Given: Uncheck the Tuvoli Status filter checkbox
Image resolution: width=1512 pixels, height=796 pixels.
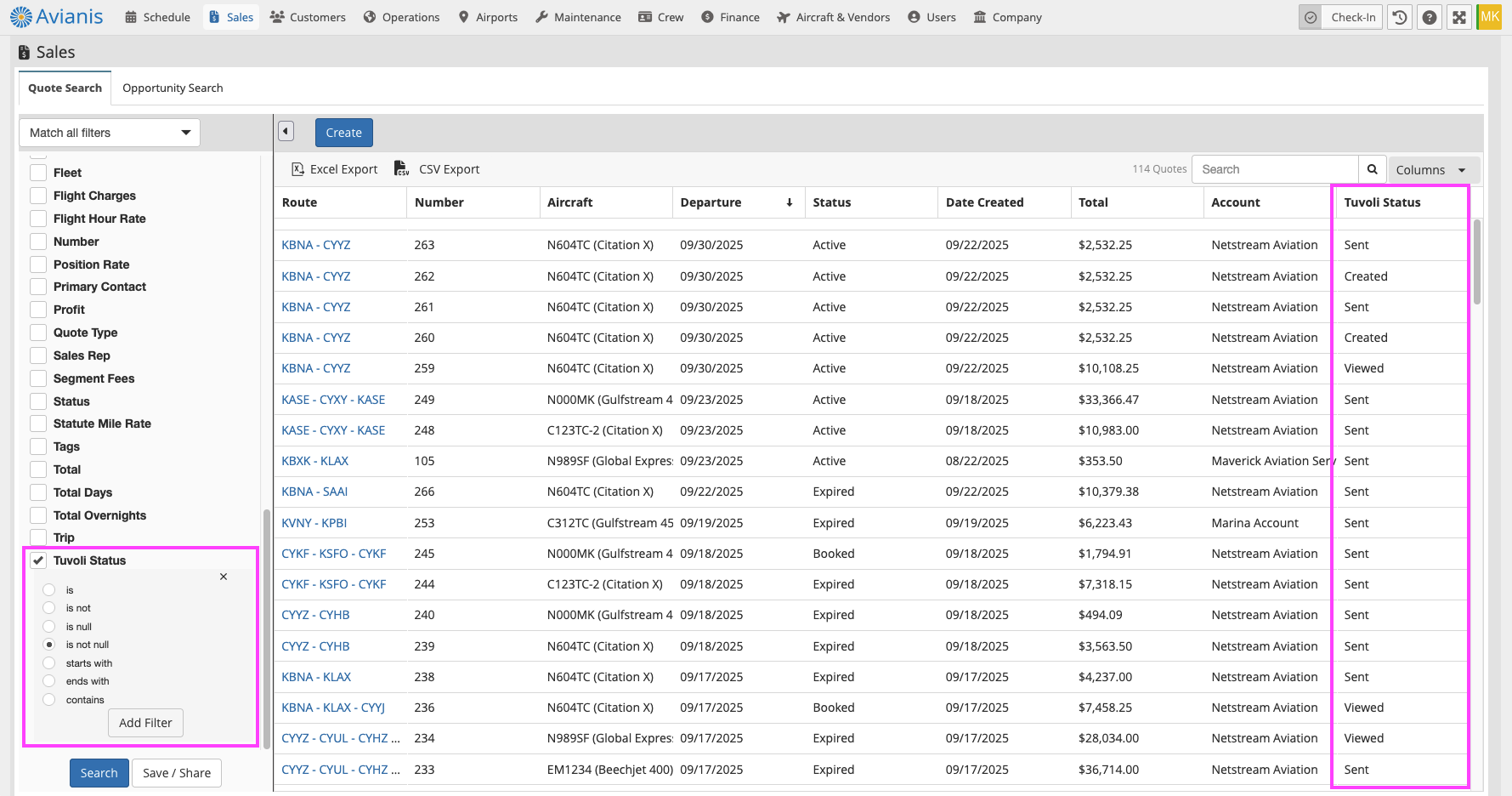Looking at the screenshot, I should point(38,560).
